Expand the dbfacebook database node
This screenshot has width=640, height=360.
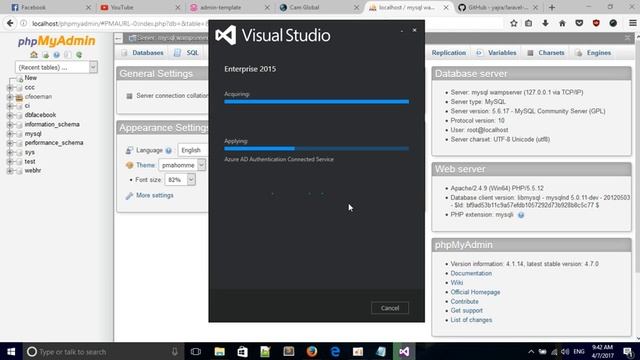pos(9,115)
